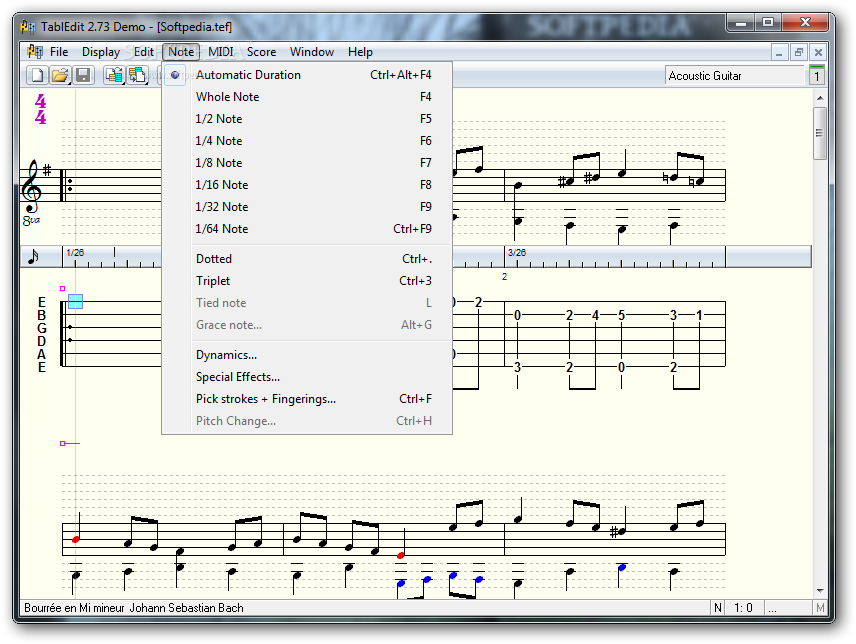The image size is (856, 644).
Task: Choose 1/16 Note duration
Action: [x=307, y=184]
